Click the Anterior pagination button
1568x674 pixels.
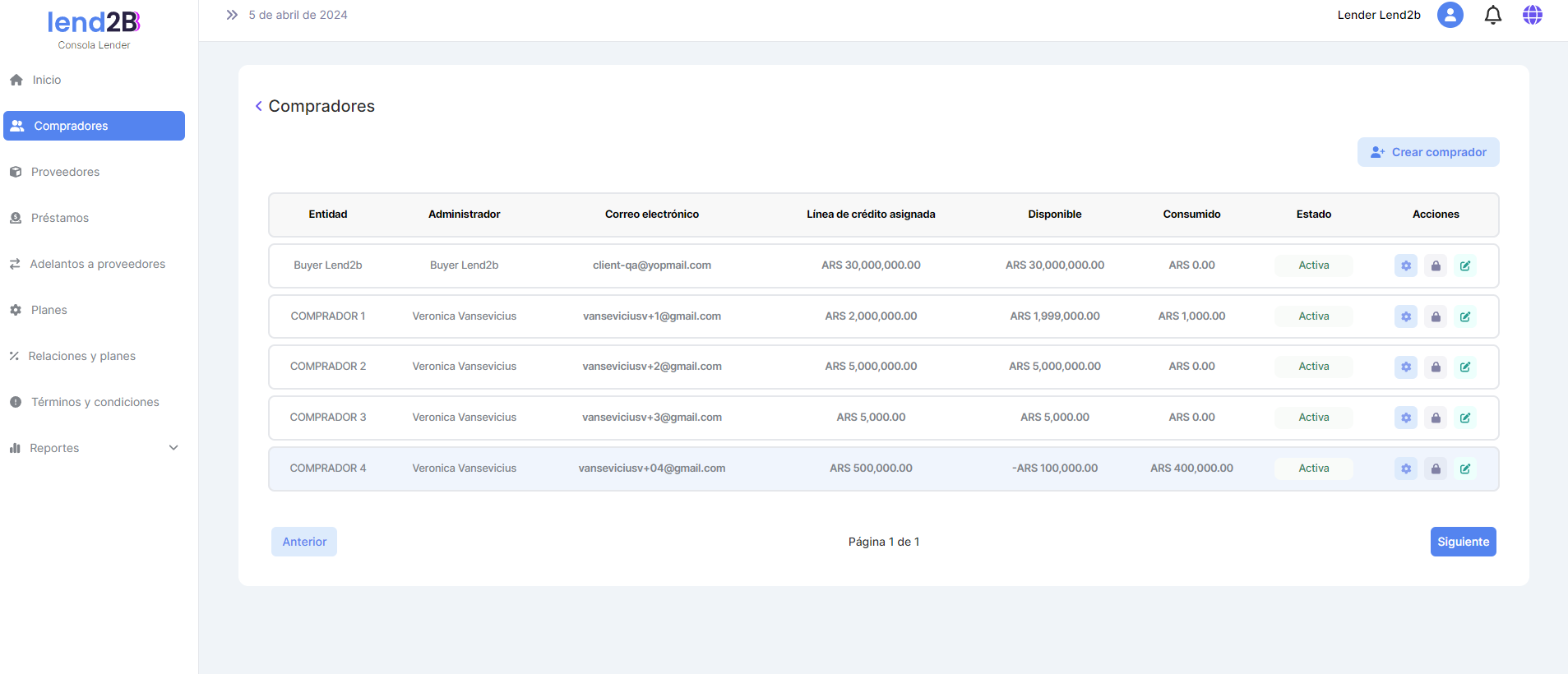(x=304, y=542)
